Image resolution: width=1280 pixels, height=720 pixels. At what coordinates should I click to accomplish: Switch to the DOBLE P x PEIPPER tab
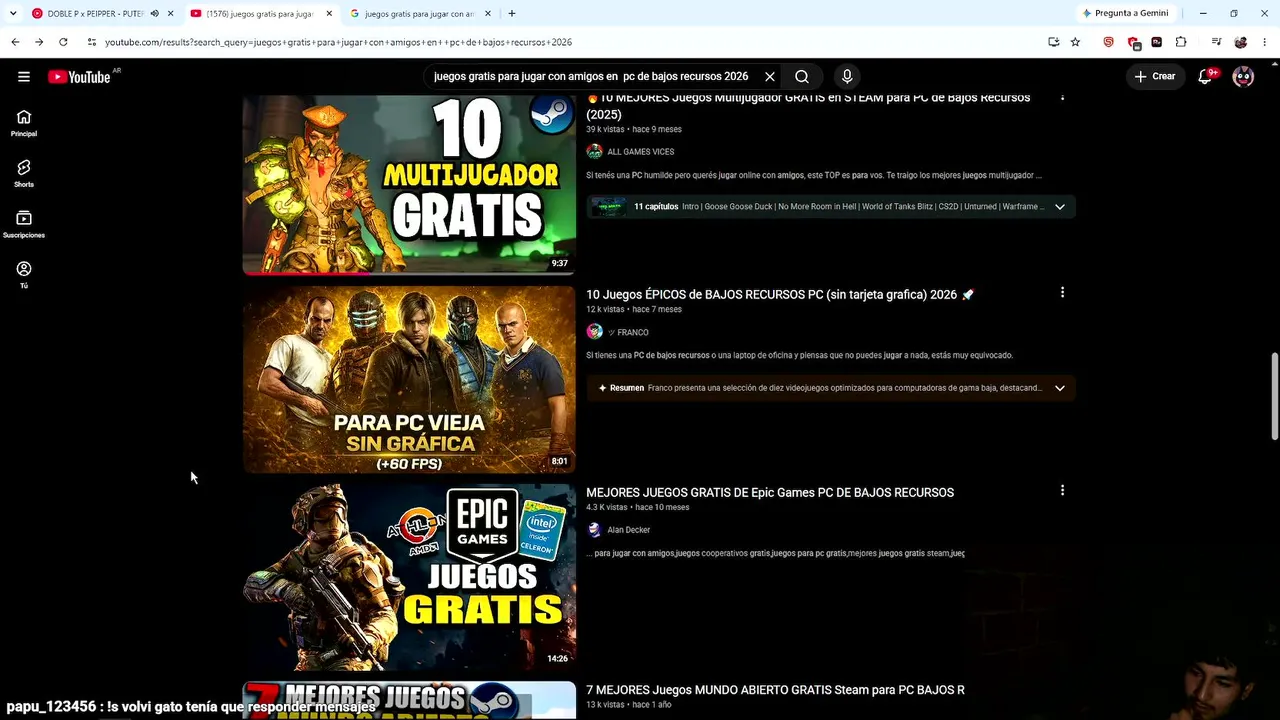pyautogui.click(x=96, y=13)
